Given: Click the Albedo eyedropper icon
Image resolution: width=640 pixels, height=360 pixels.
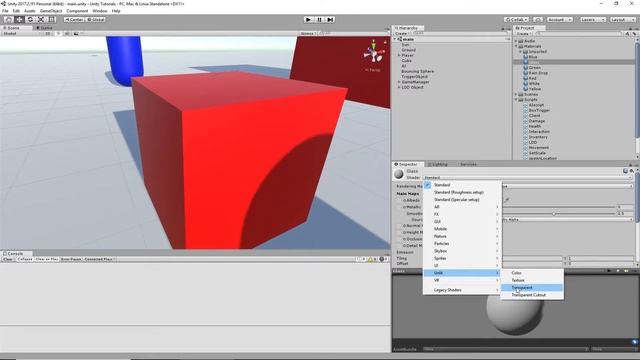Looking at the screenshot, I should (x=507, y=200).
